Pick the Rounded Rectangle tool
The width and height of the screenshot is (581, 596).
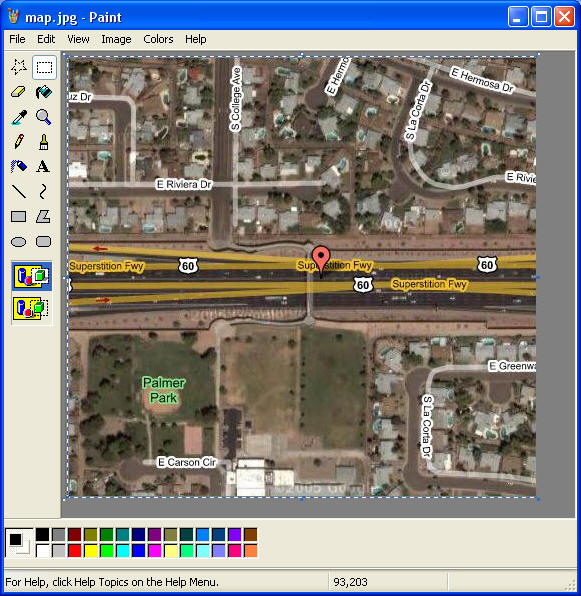pos(44,241)
